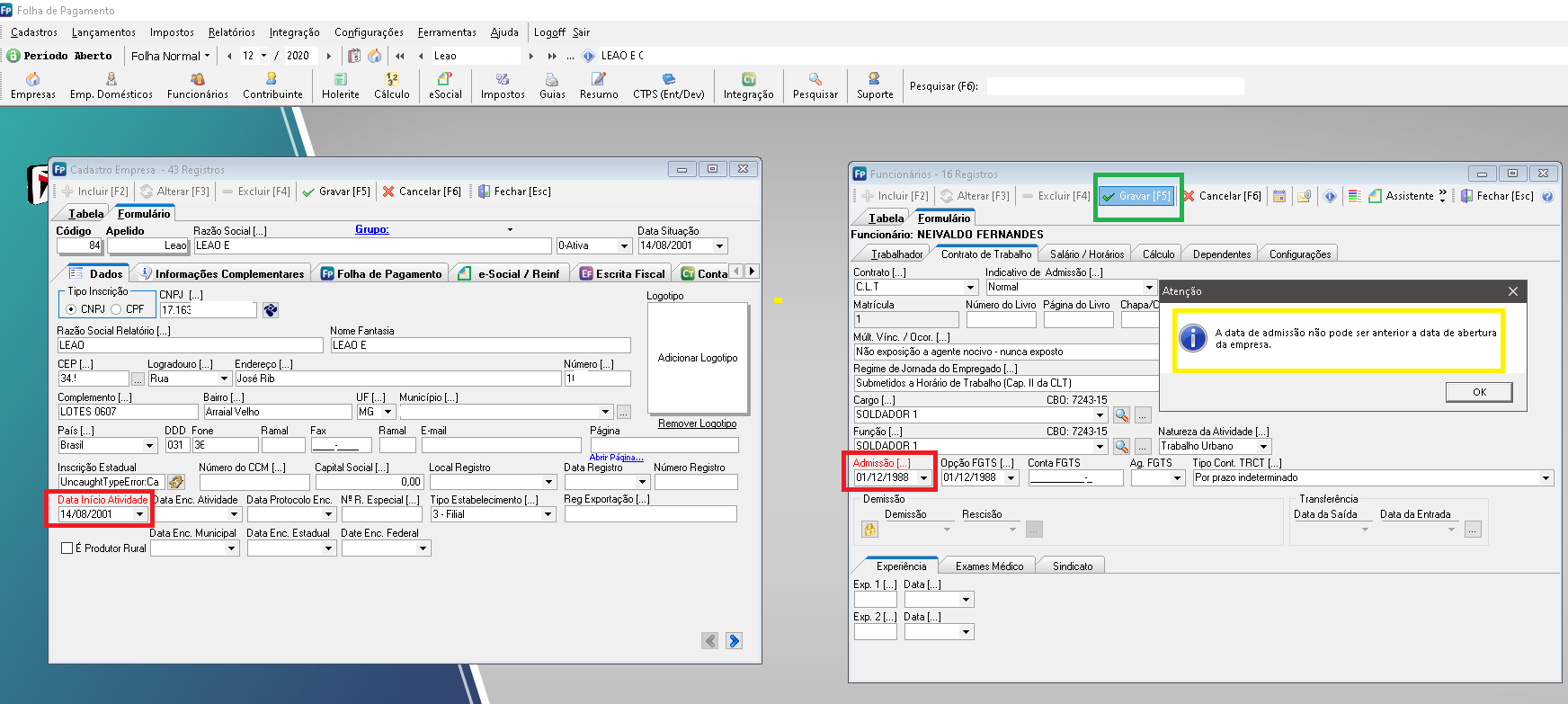This screenshot has height=704, width=1568.
Task: Enable the É Produtor Rural checkbox
Action: point(67,548)
